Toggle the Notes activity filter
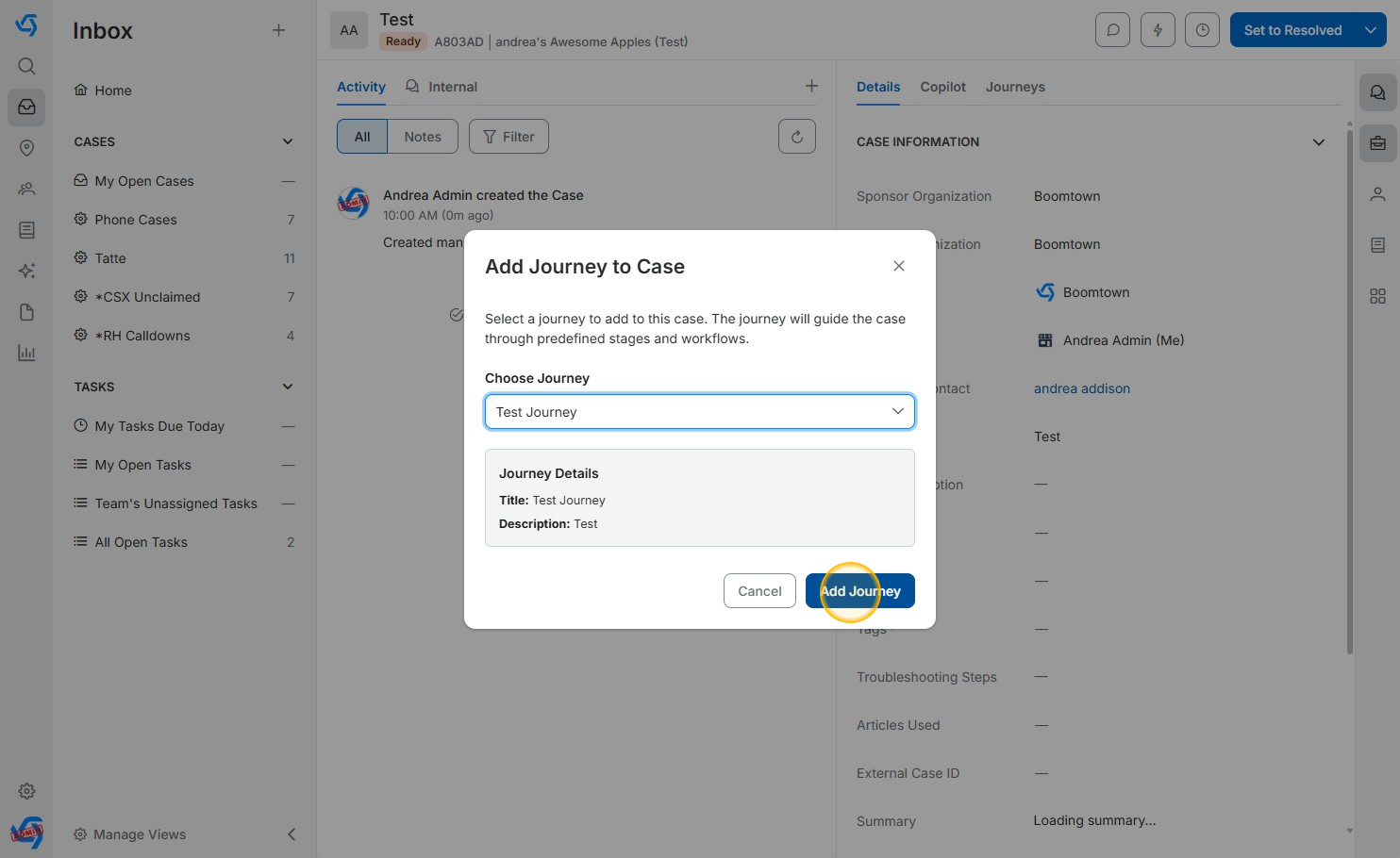Image resolution: width=1400 pixels, height=858 pixels. point(422,137)
